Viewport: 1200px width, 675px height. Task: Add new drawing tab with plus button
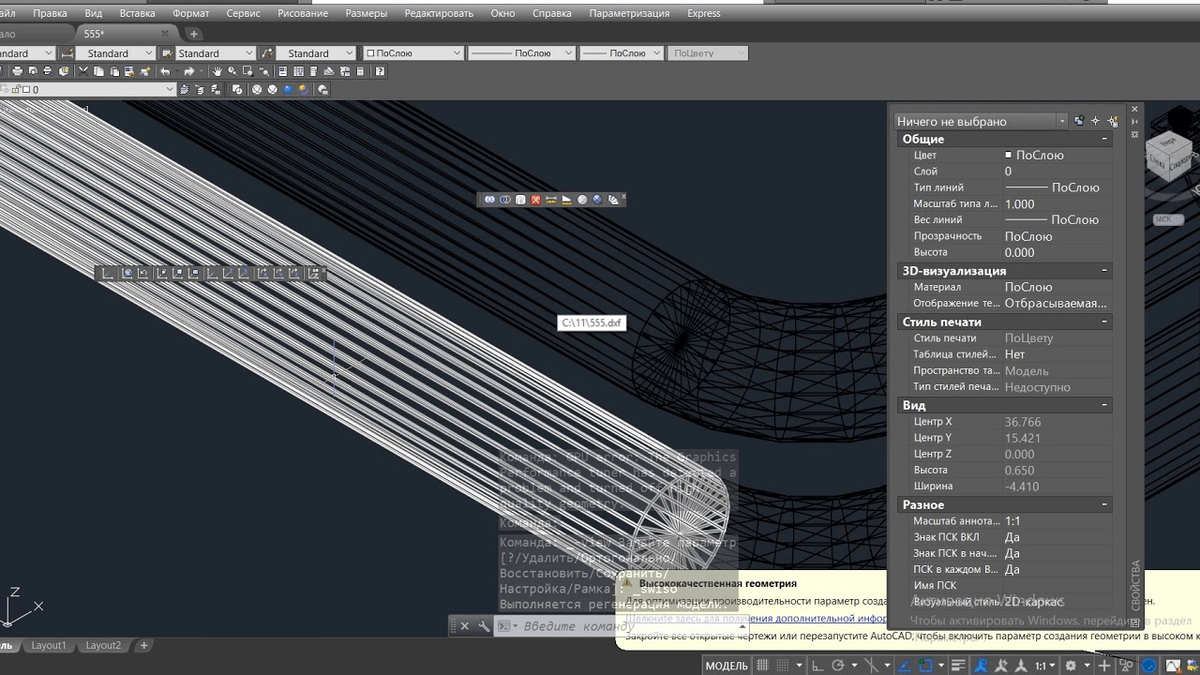pos(195,34)
